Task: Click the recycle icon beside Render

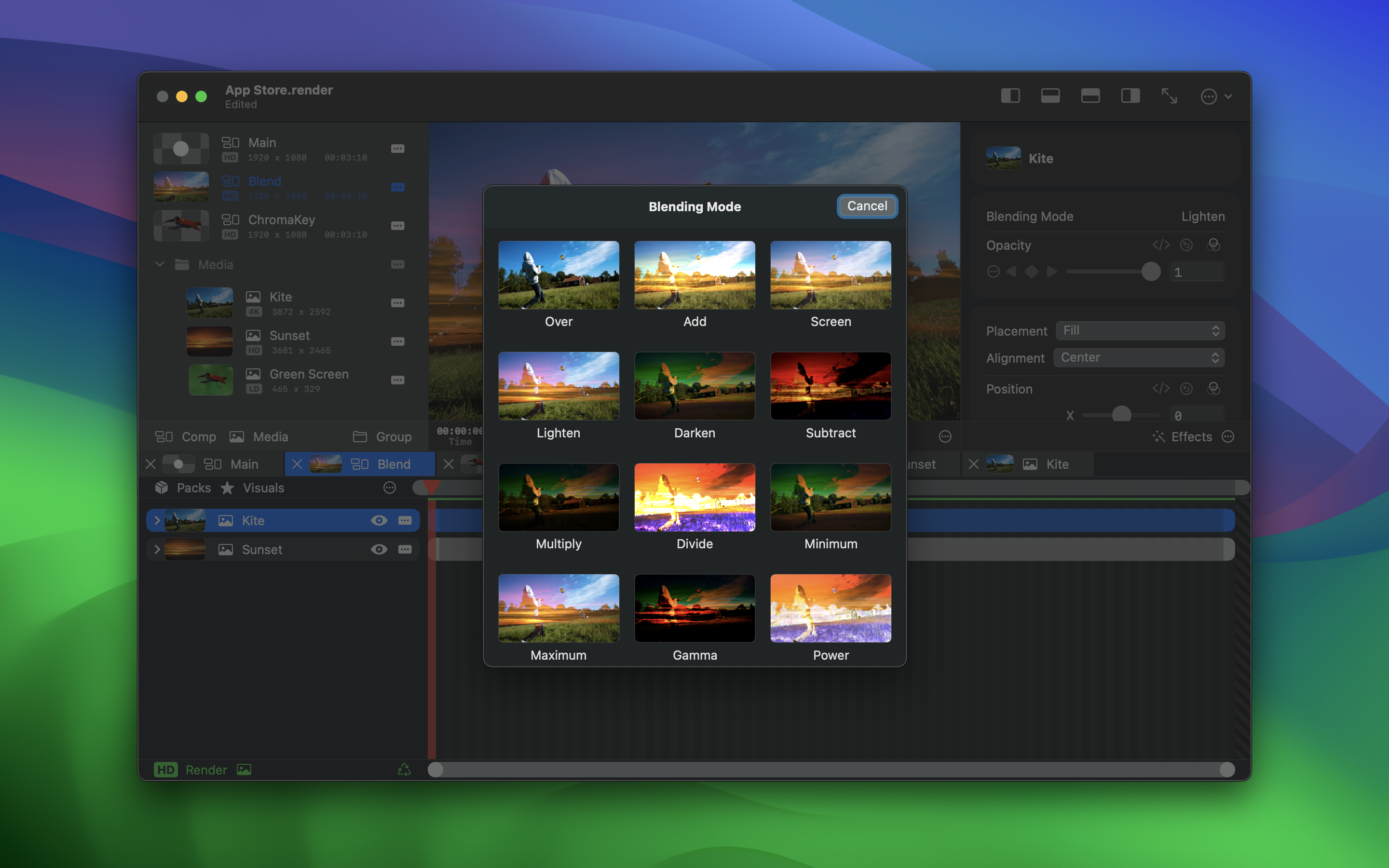Action: click(404, 769)
